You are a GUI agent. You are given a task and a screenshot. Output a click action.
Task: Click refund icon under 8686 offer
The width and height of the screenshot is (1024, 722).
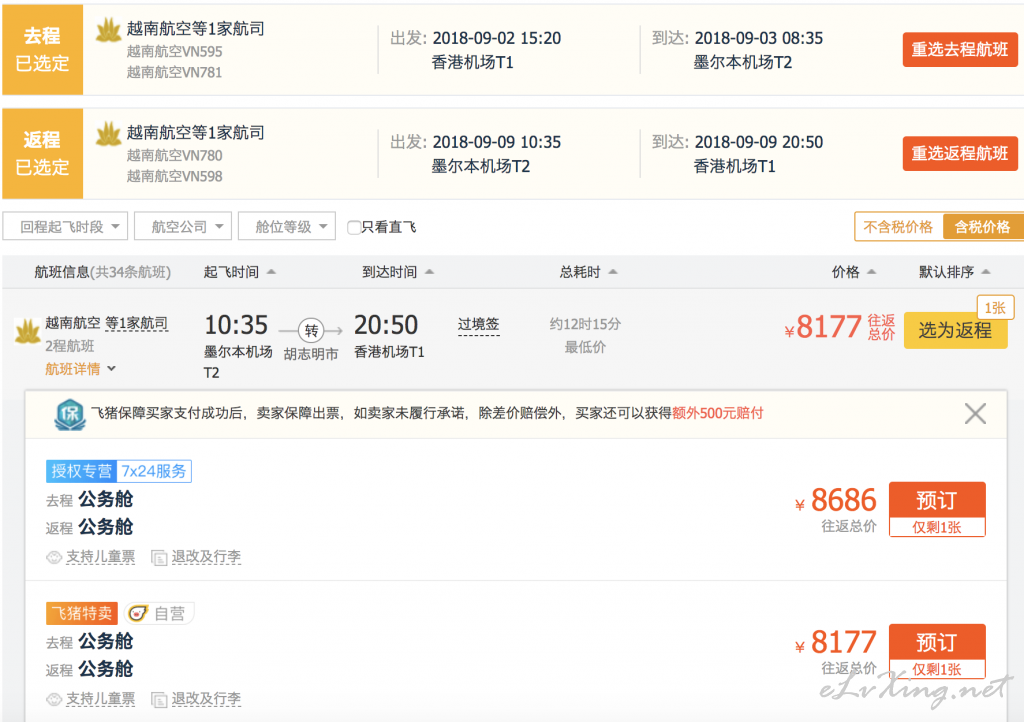coord(159,557)
